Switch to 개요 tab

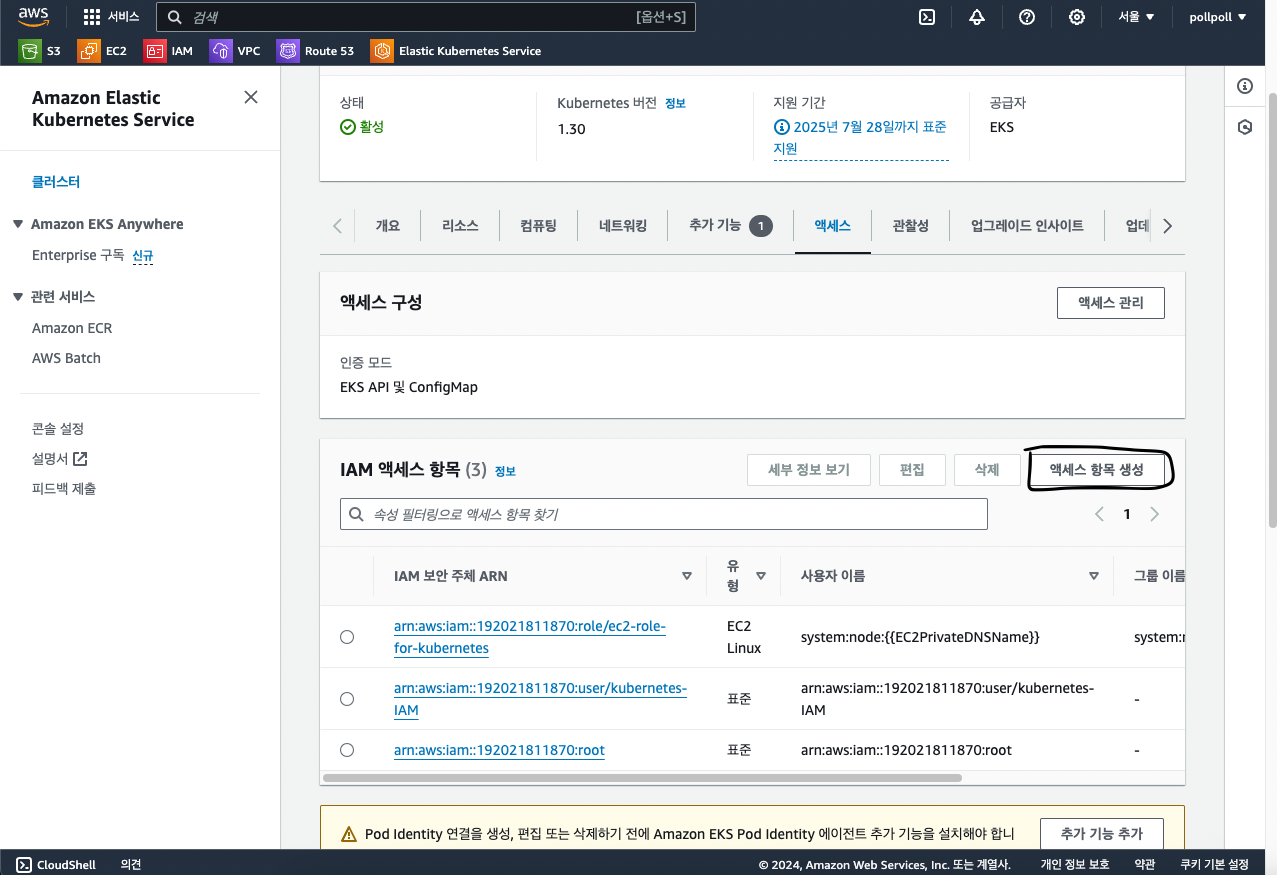[388, 226]
